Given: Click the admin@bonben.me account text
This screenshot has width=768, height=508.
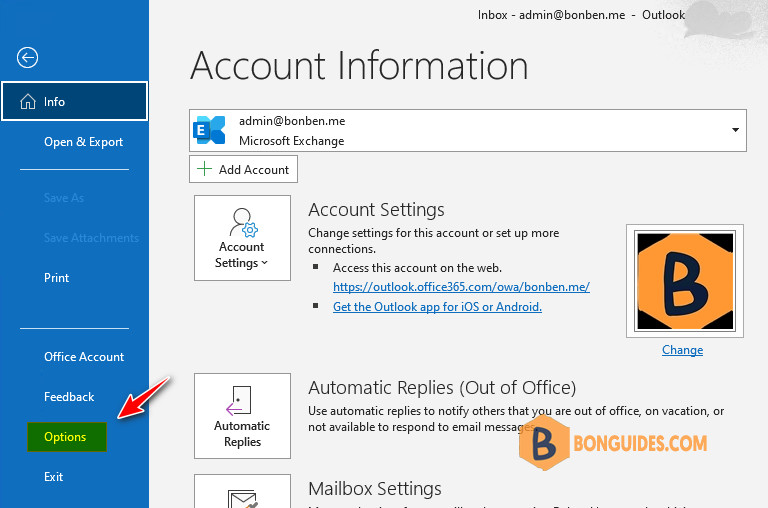Looking at the screenshot, I should (292, 121).
